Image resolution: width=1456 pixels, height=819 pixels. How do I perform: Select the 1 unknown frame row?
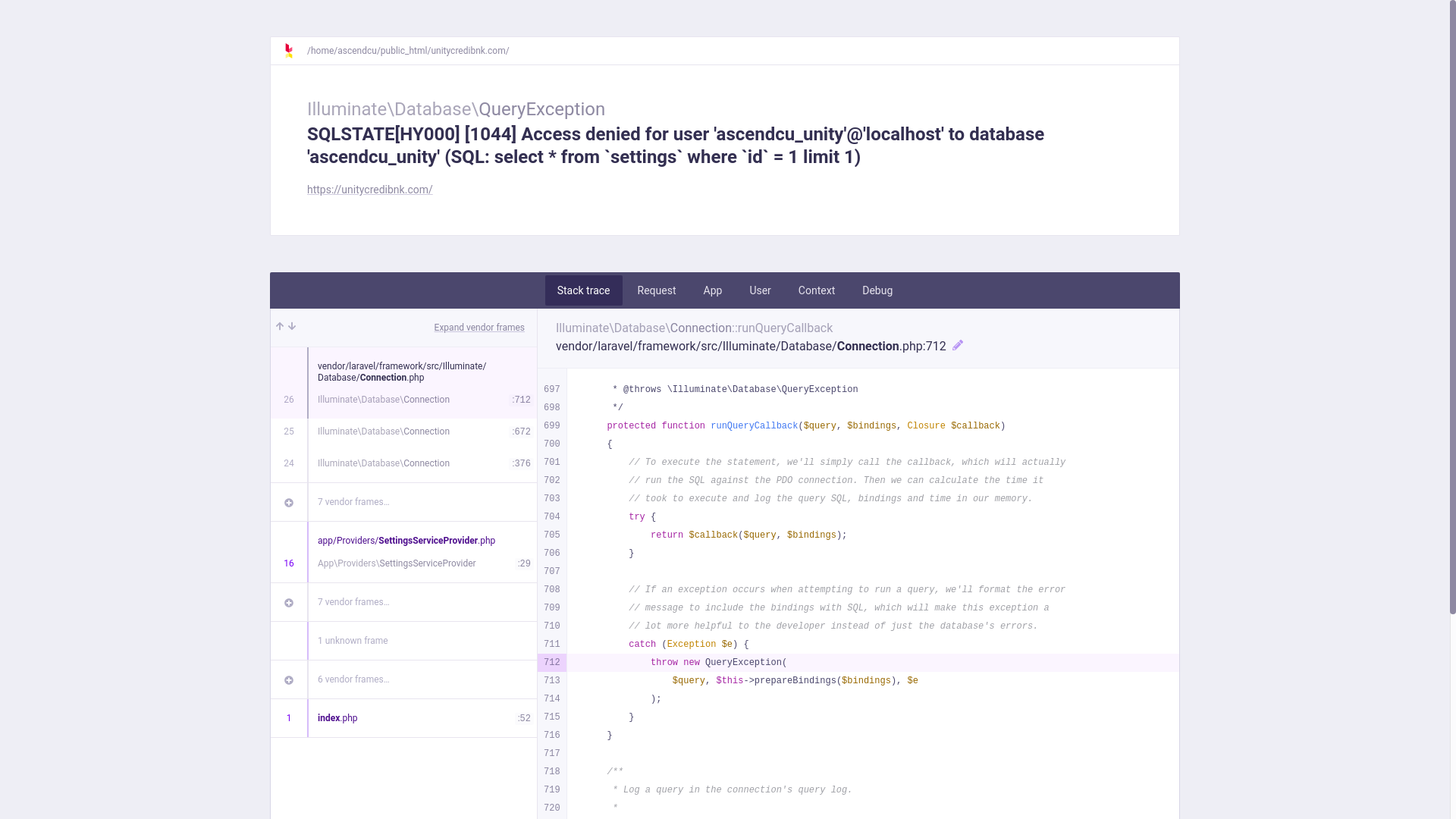click(x=403, y=641)
